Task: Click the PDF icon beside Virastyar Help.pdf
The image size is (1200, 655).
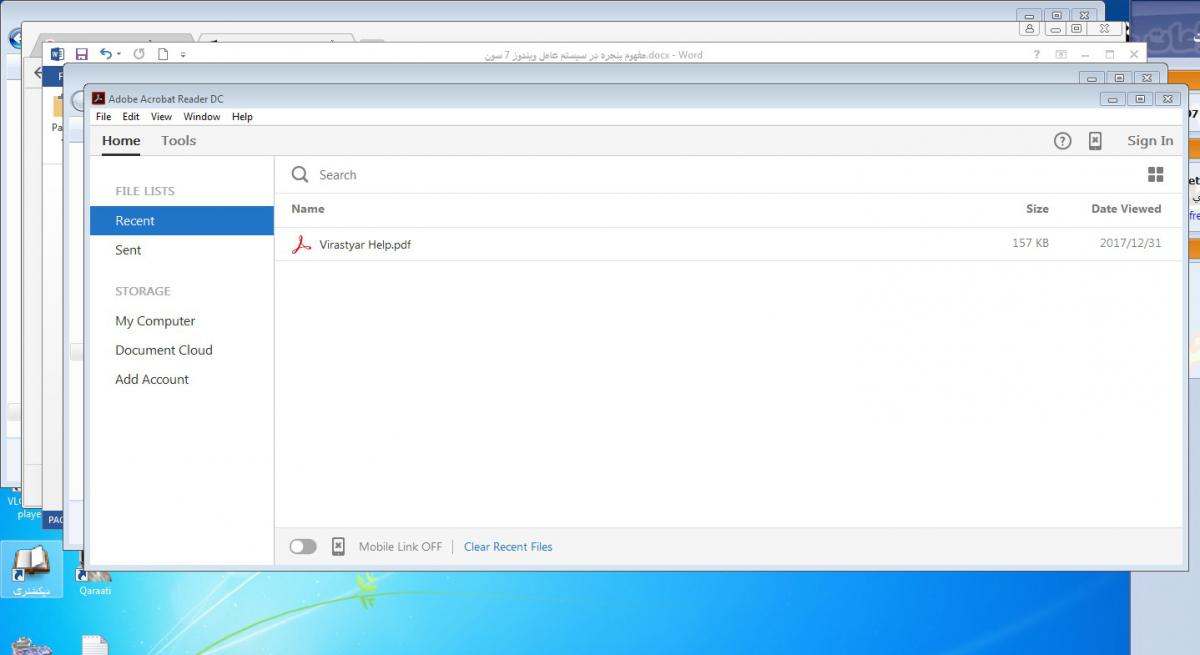Action: click(x=301, y=245)
